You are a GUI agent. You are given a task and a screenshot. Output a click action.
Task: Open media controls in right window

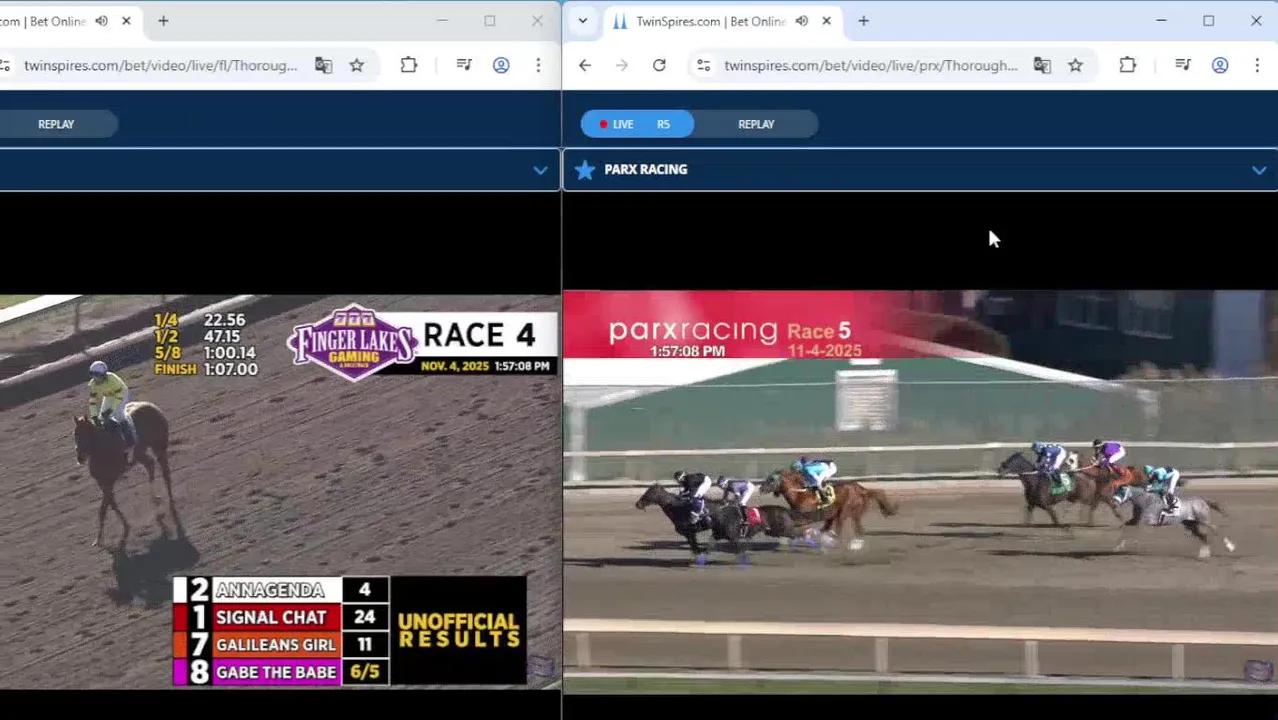pos(1183,65)
